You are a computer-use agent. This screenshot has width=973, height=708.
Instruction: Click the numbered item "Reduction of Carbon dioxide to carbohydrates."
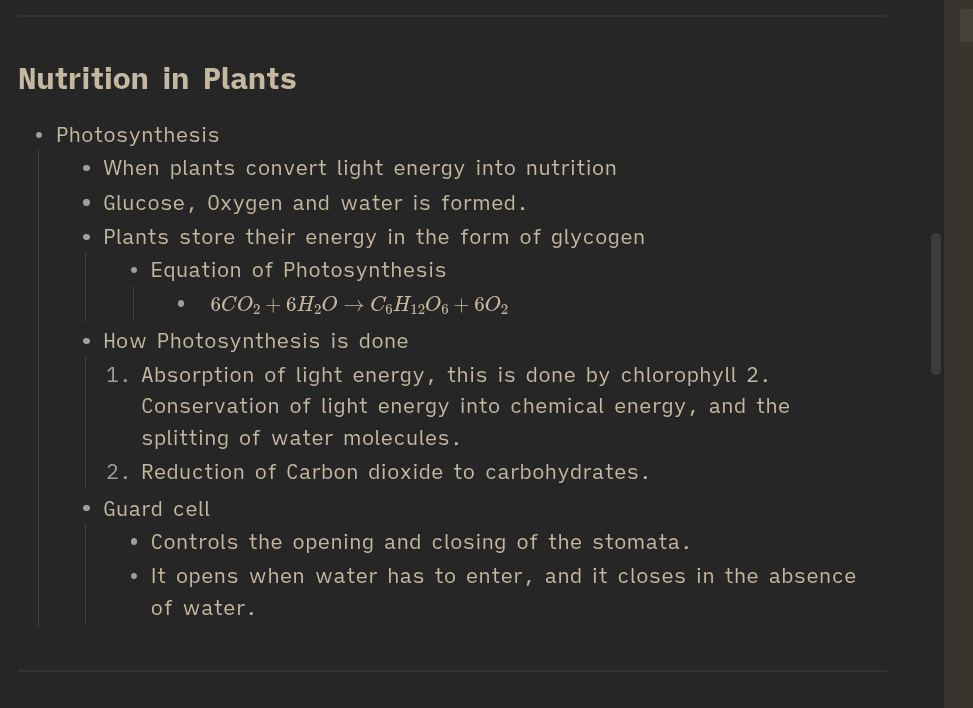pyautogui.click(x=395, y=472)
